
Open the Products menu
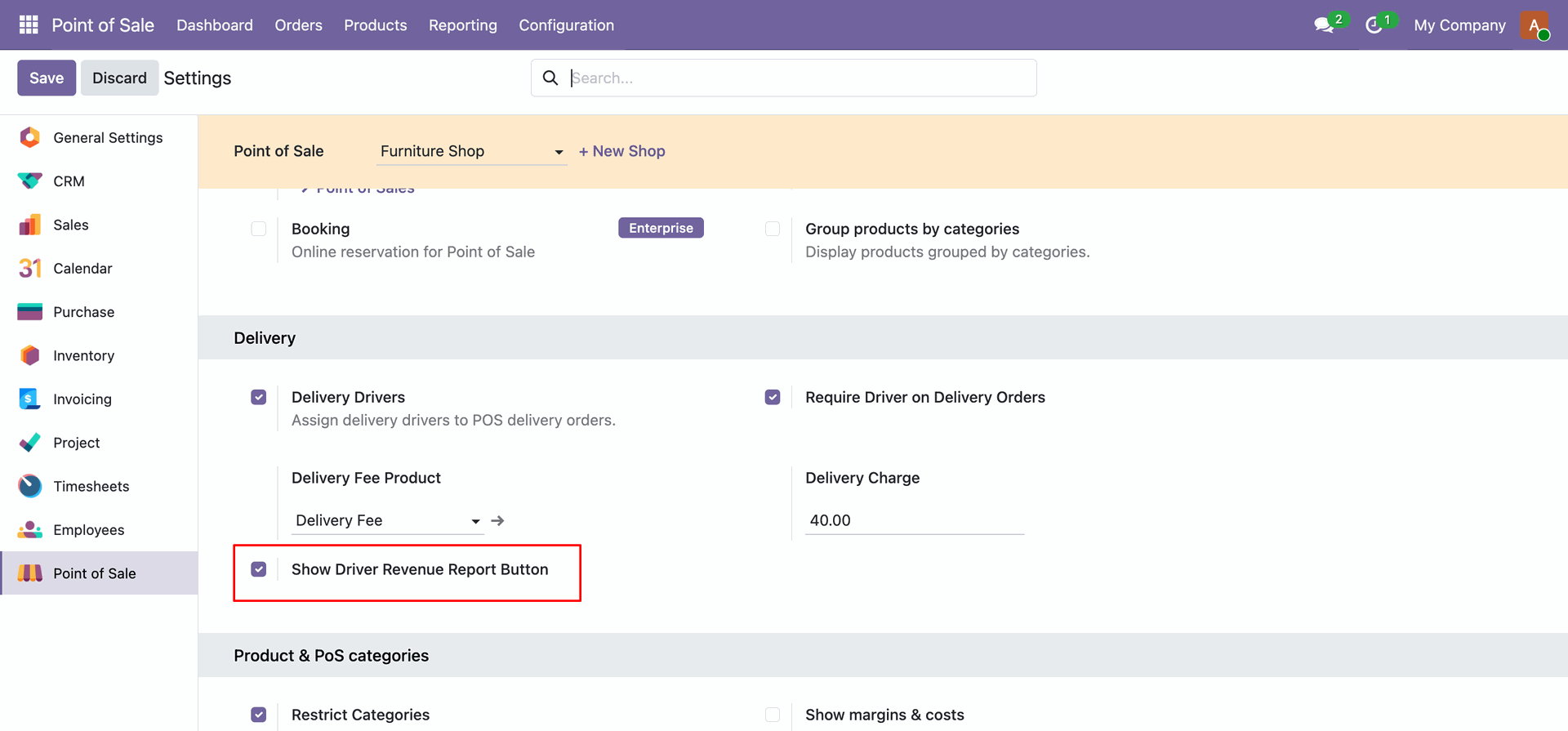[376, 25]
